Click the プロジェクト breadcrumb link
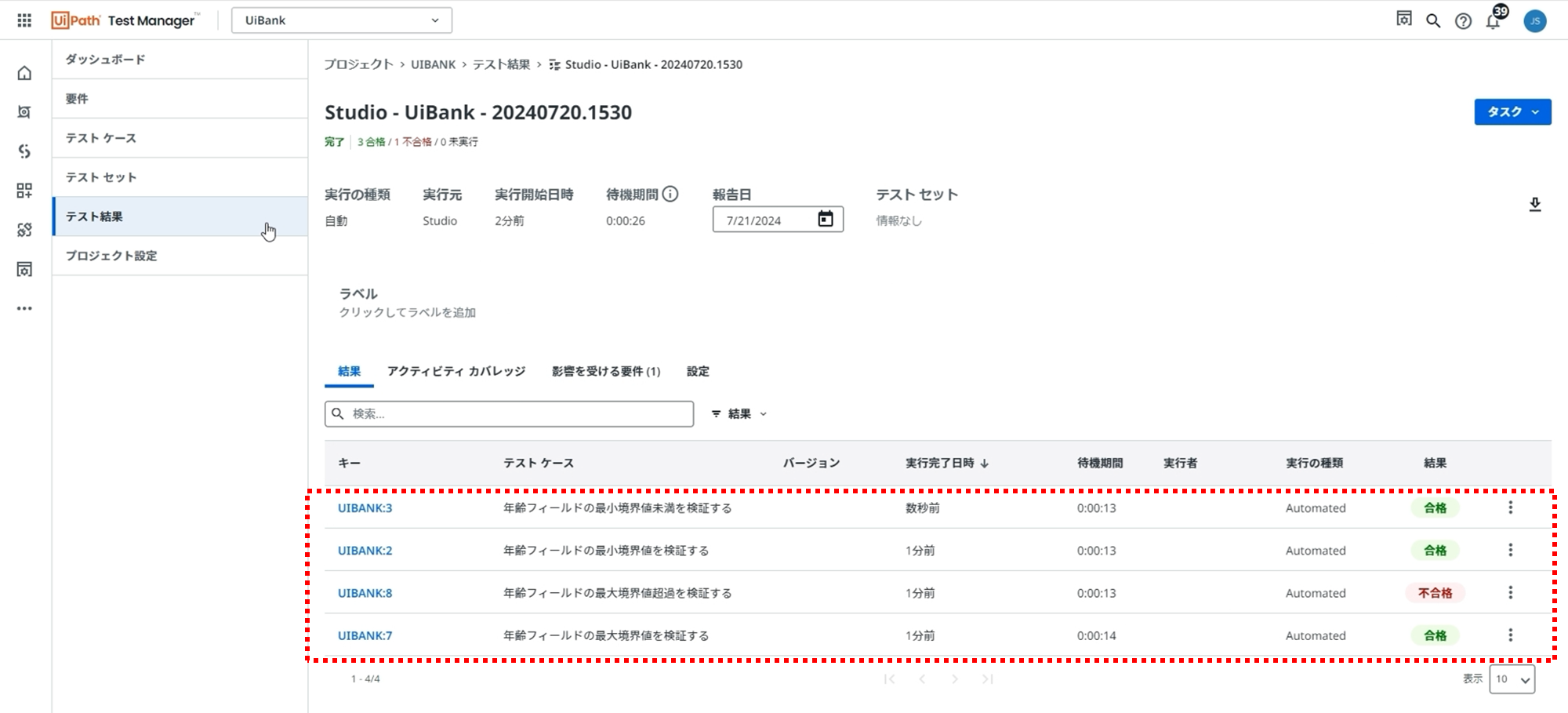The height and width of the screenshot is (713, 1568). pos(358,64)
